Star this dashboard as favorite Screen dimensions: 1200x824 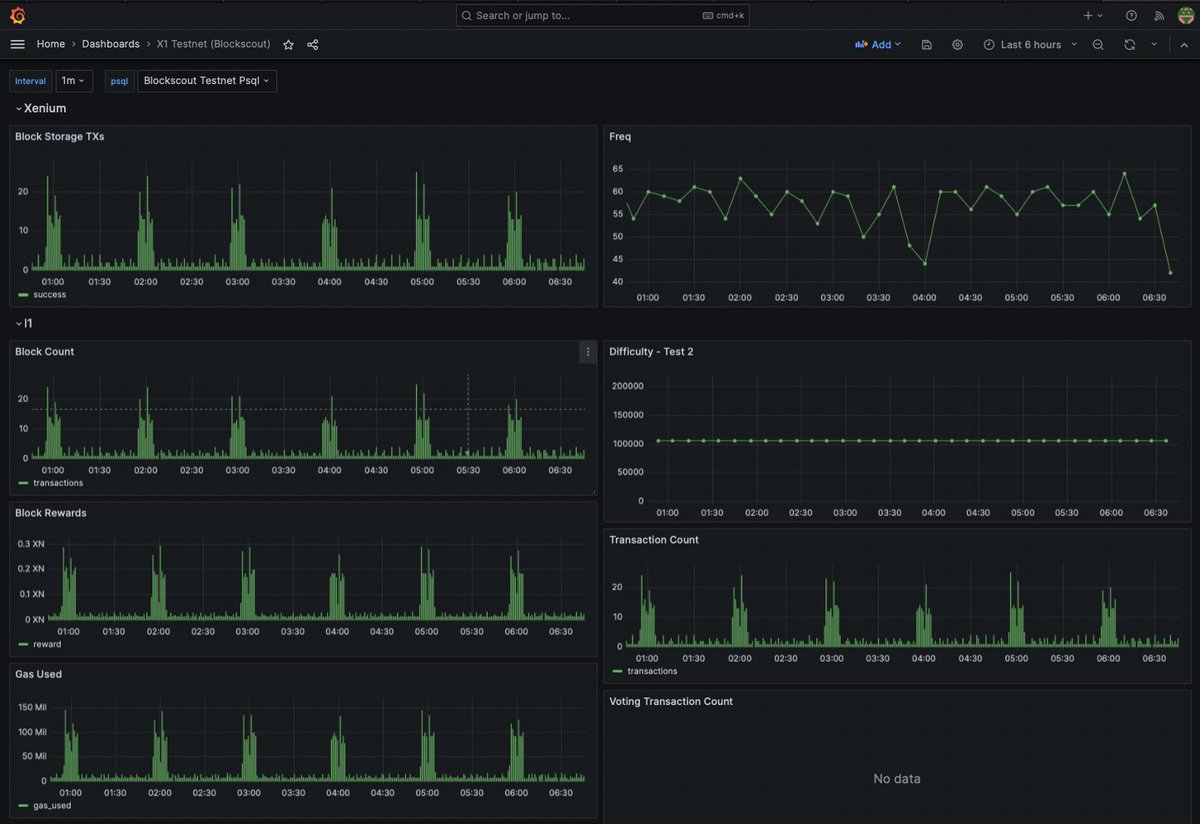(289, 45)
